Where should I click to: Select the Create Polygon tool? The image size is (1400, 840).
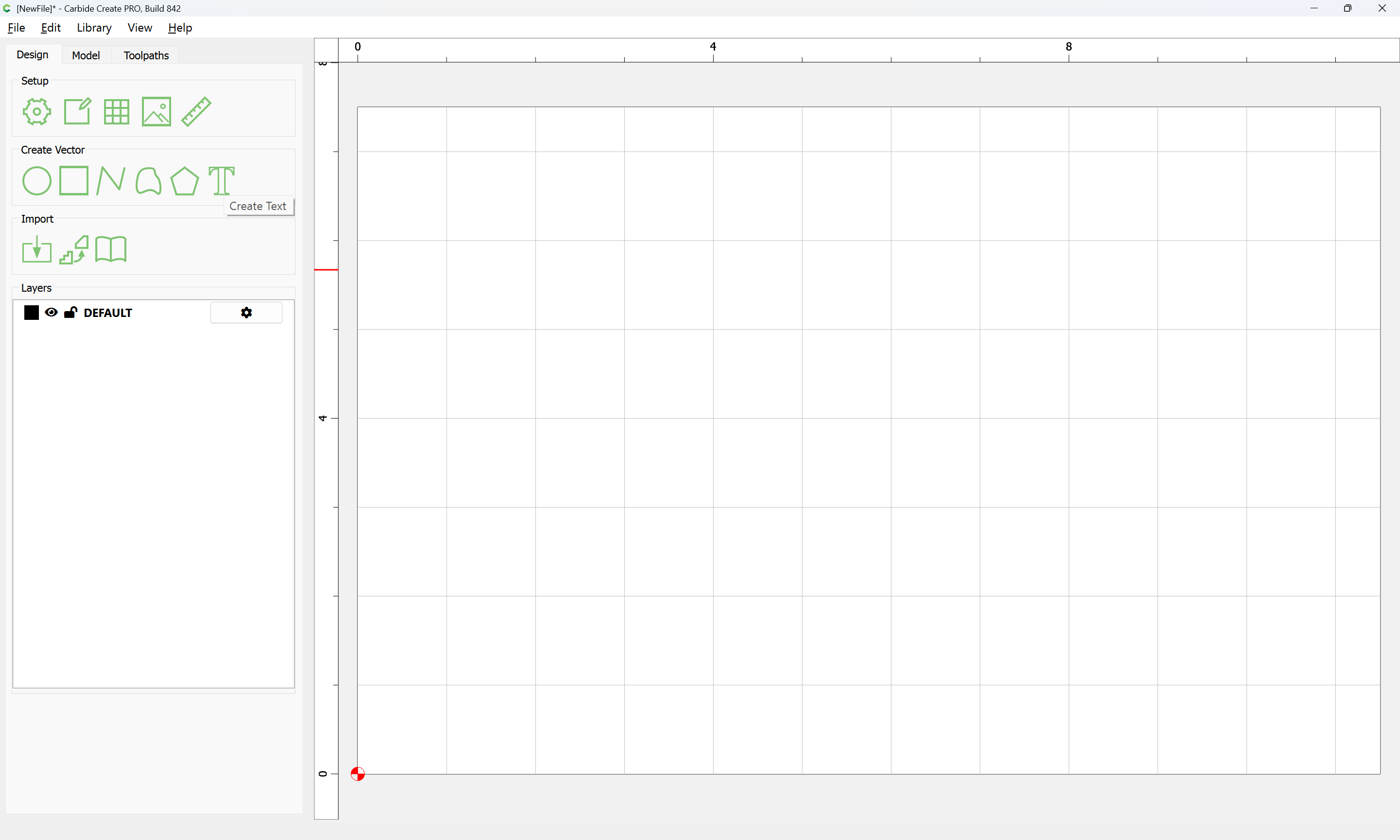(x=184, y=181)
